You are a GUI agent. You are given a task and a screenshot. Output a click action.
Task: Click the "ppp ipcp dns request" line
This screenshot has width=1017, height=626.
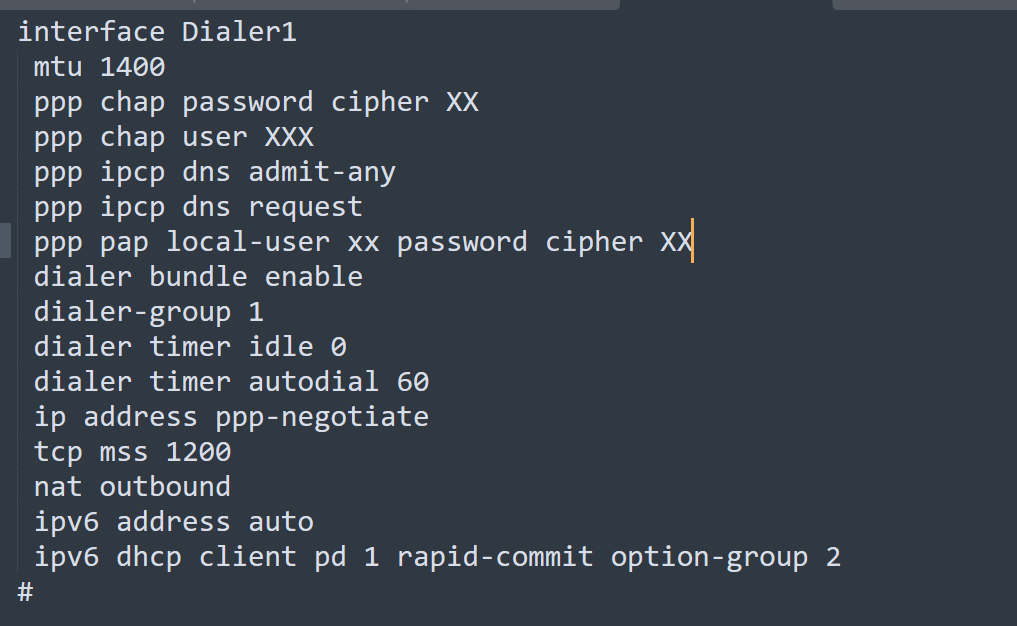tap(198, 207)
